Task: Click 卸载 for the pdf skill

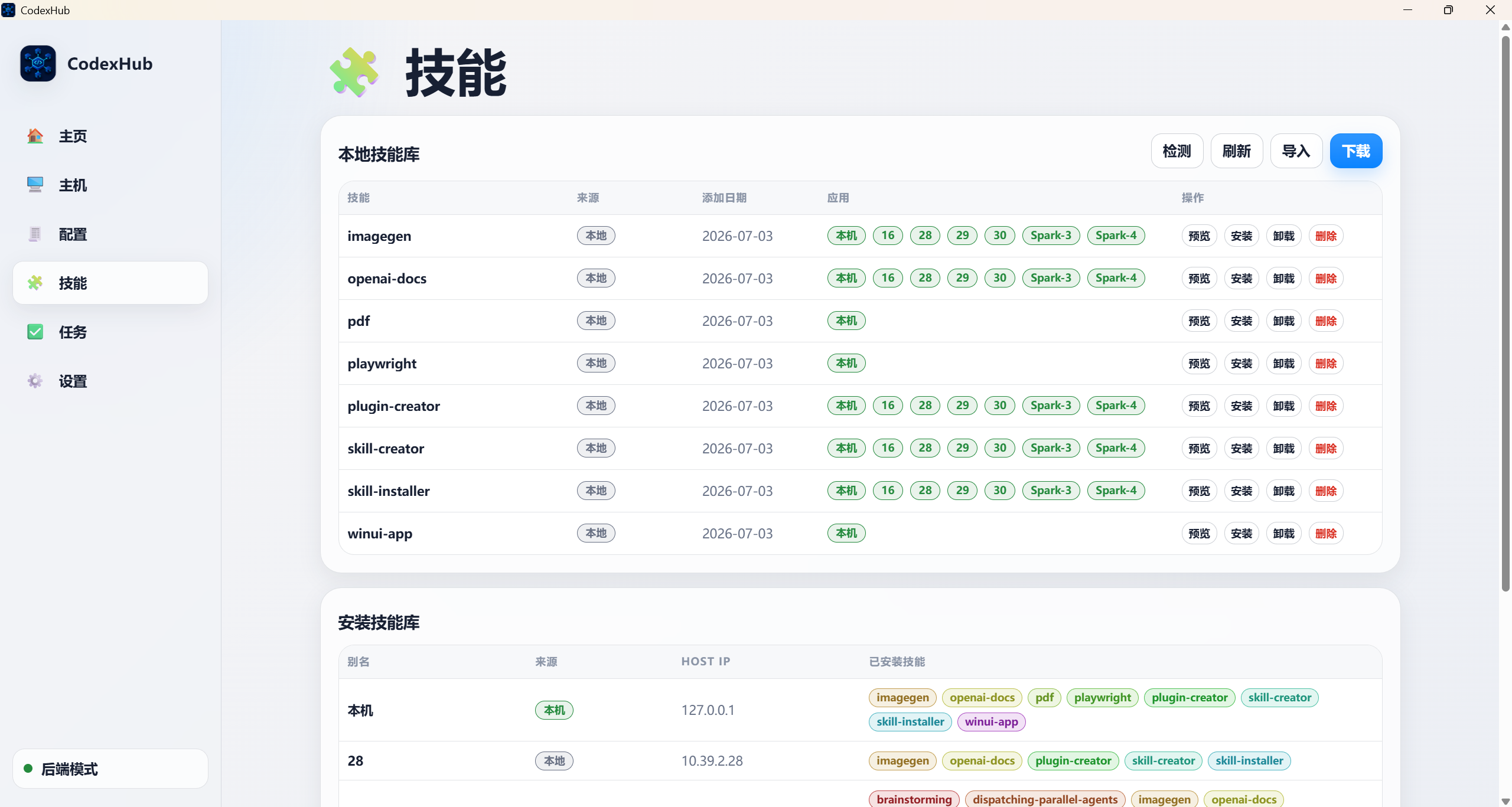Action: (1284, 321)
